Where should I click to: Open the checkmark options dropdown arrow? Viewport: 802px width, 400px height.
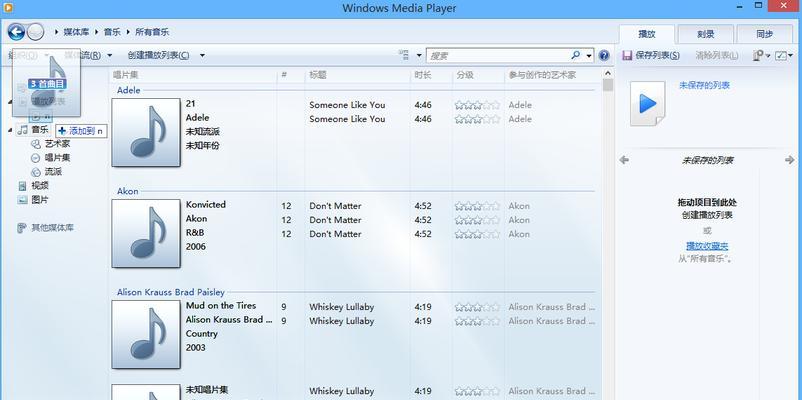791,55
